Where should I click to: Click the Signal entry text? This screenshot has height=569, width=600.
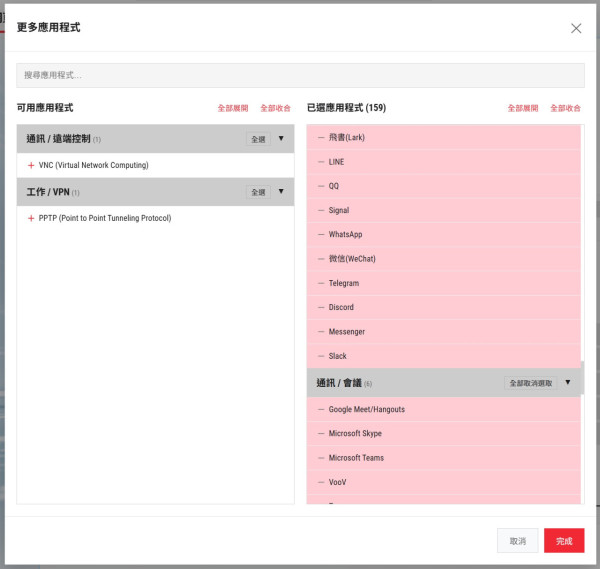point(339,210)
